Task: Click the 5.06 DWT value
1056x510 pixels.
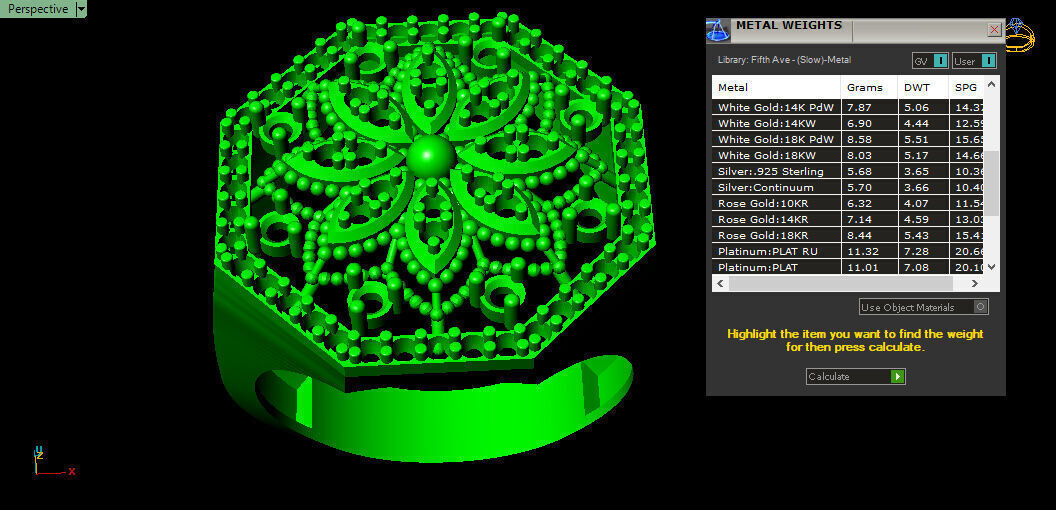Action: [x=915, y=107]
